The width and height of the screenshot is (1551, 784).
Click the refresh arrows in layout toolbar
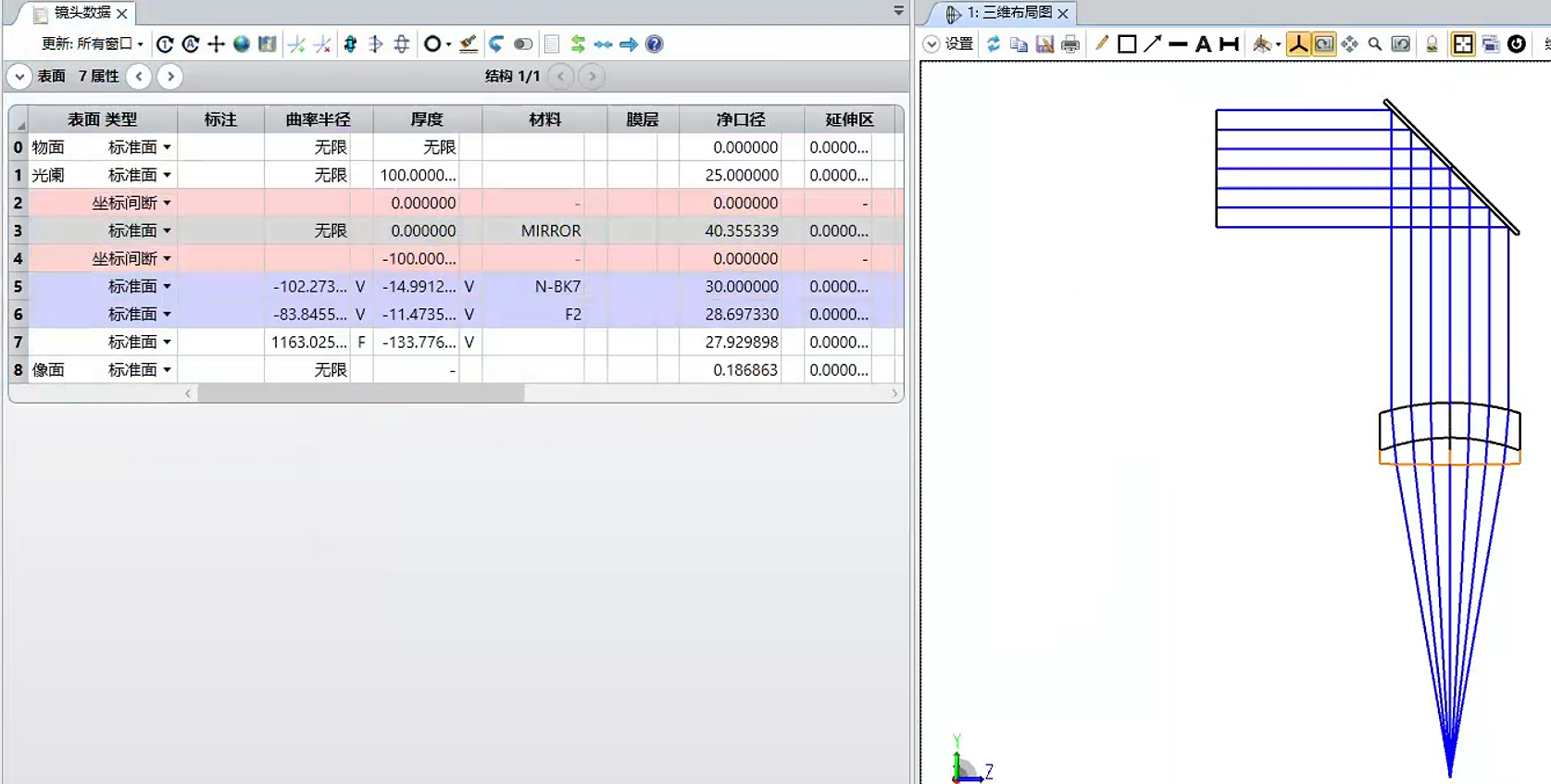pos(994,44)
